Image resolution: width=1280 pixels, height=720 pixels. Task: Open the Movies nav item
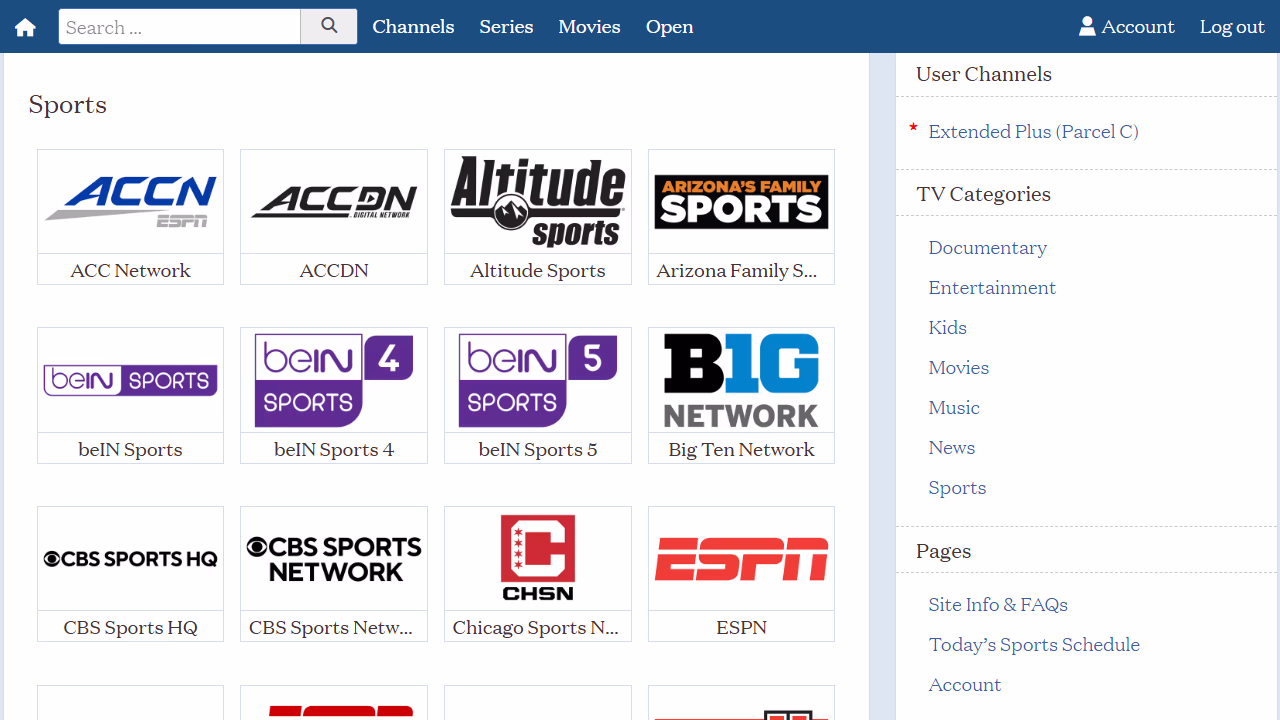(589, 27)
